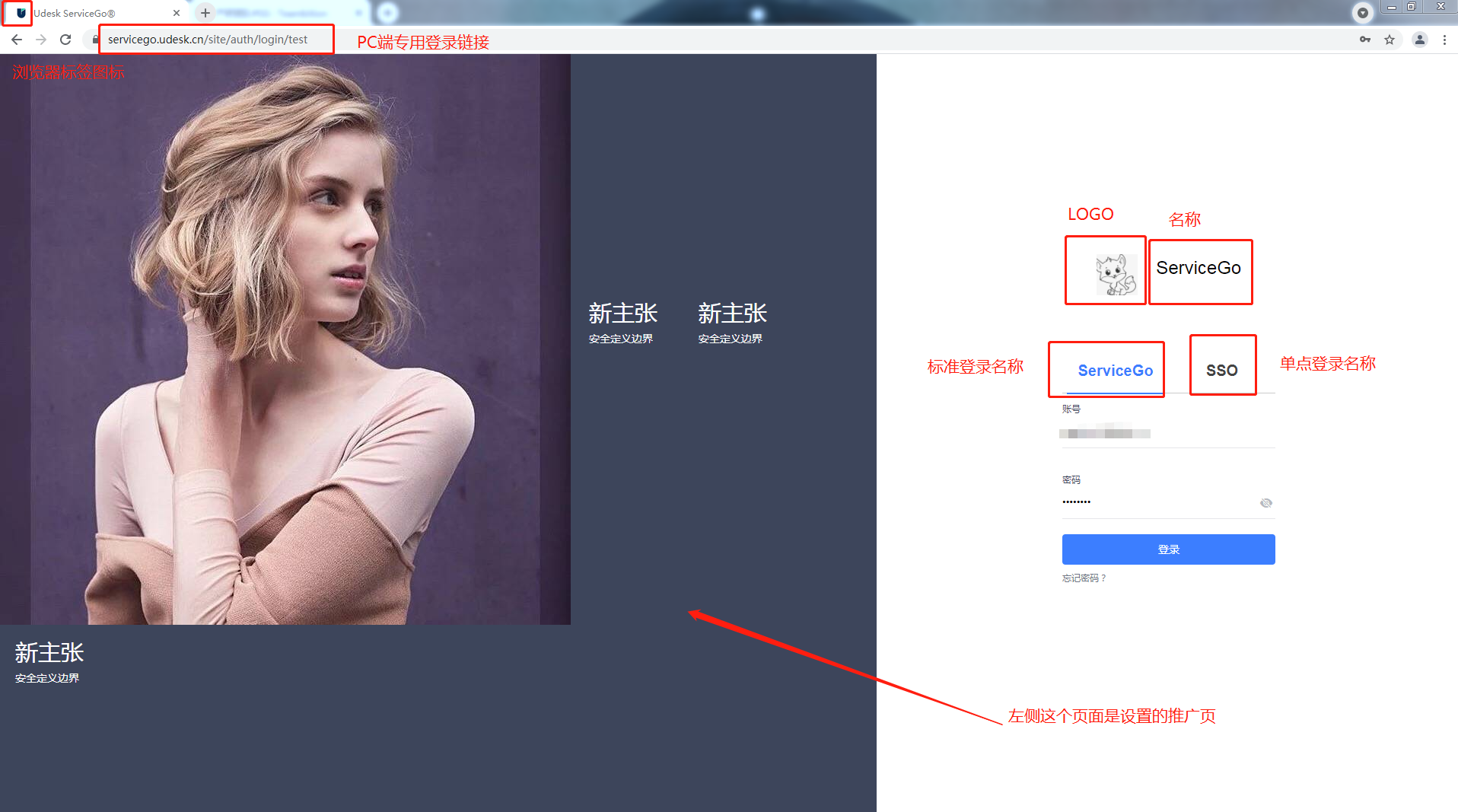
Task: Click the fox LOGO image
Action: click(1115, 274)
